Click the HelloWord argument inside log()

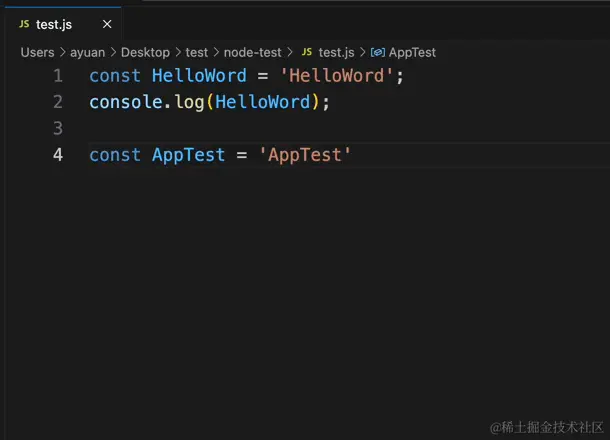(263, 102)
